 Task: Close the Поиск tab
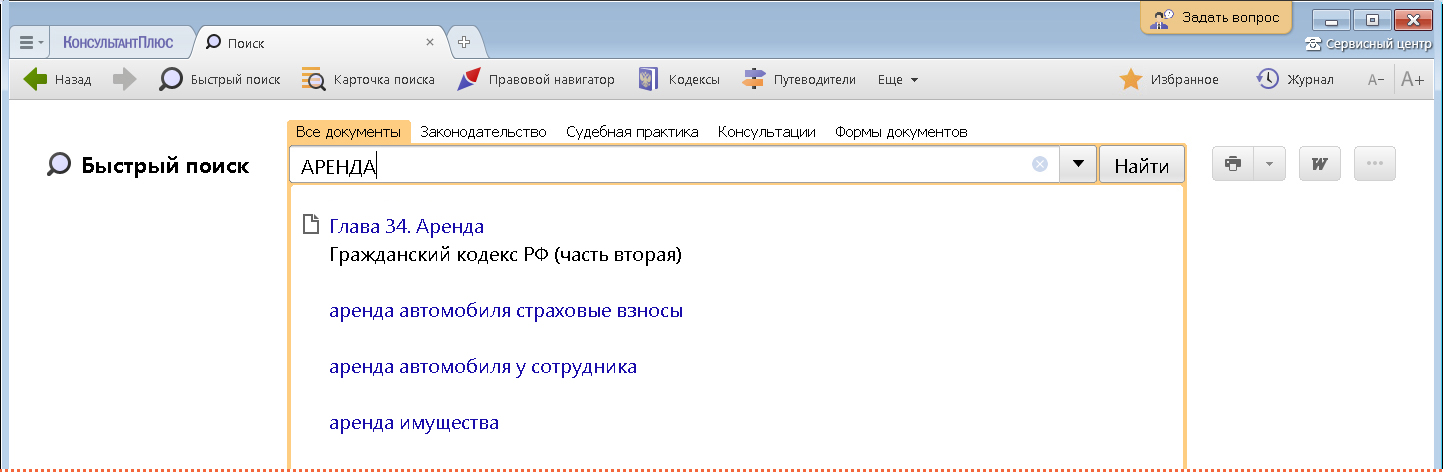click(x=430, y=43)
